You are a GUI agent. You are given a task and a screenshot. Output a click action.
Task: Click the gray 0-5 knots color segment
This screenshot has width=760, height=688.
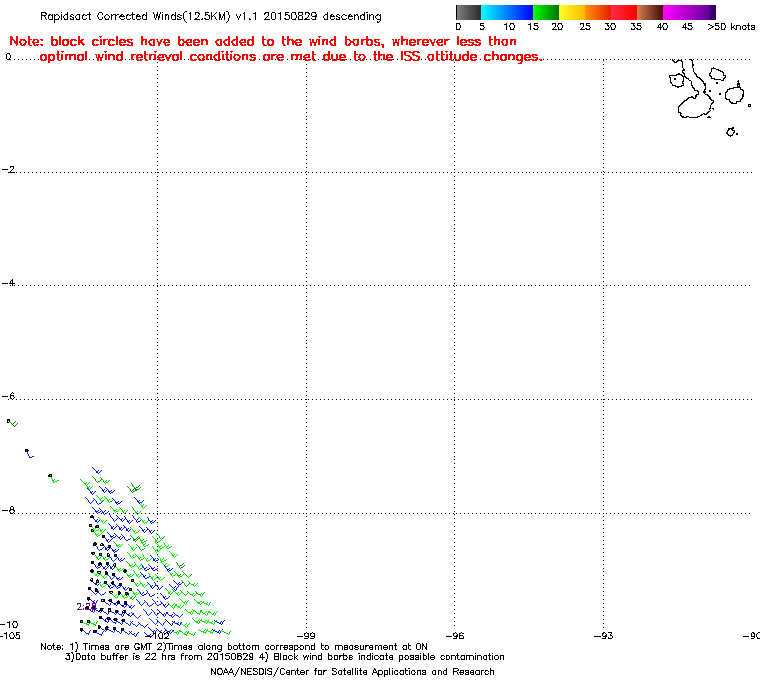(x=468, y=12)
